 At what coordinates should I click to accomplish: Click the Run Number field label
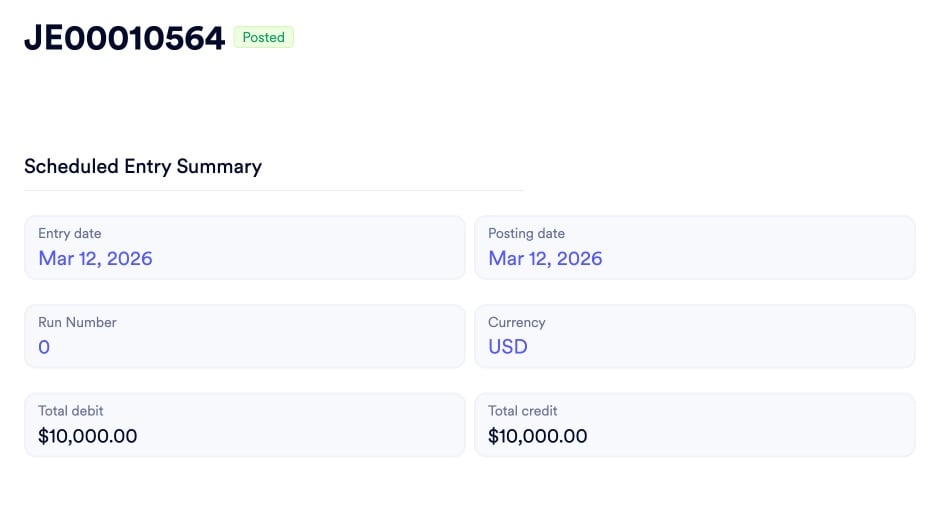[x=77, y=322]
